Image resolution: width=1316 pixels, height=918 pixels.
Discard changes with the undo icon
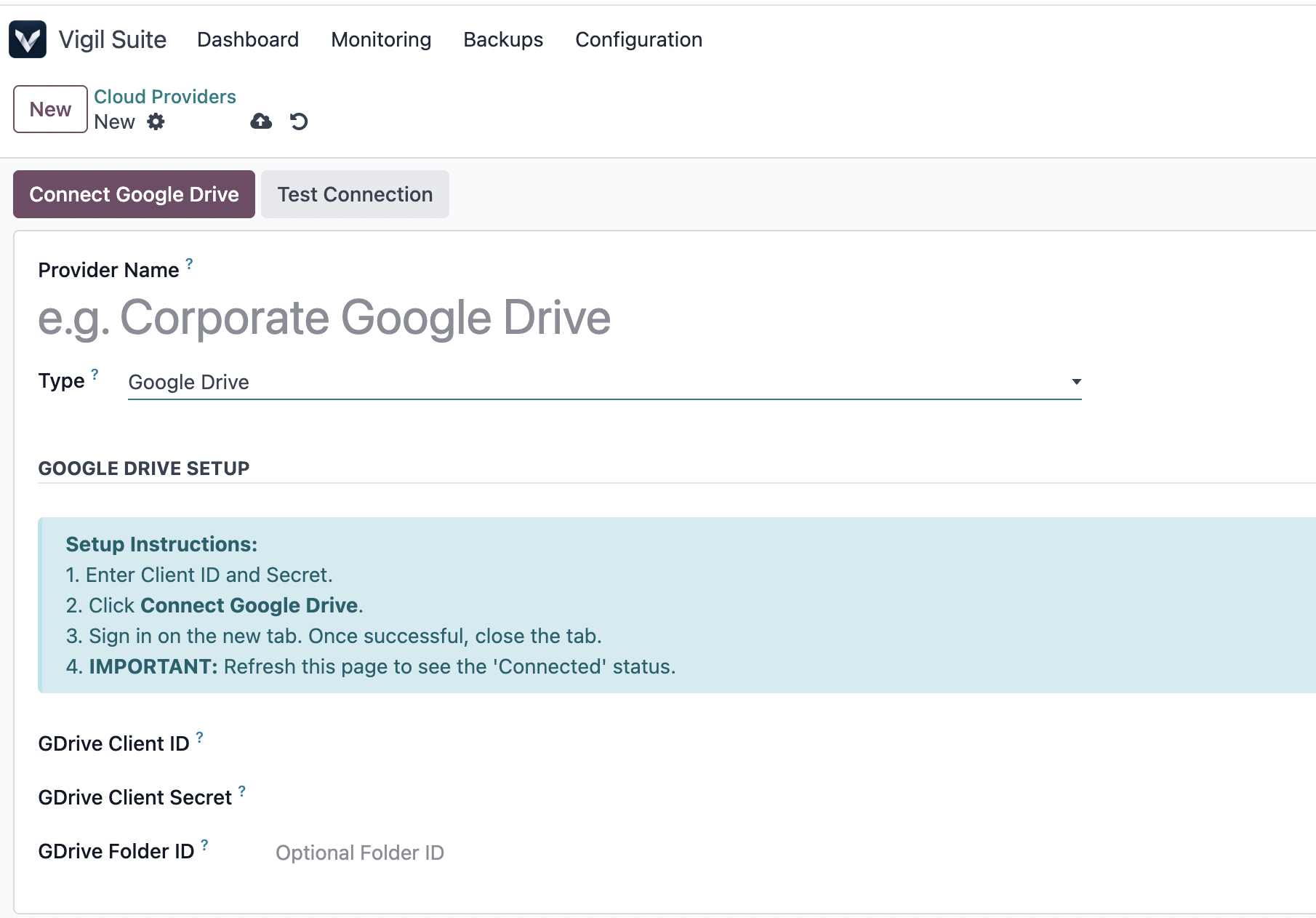point(299,121)
